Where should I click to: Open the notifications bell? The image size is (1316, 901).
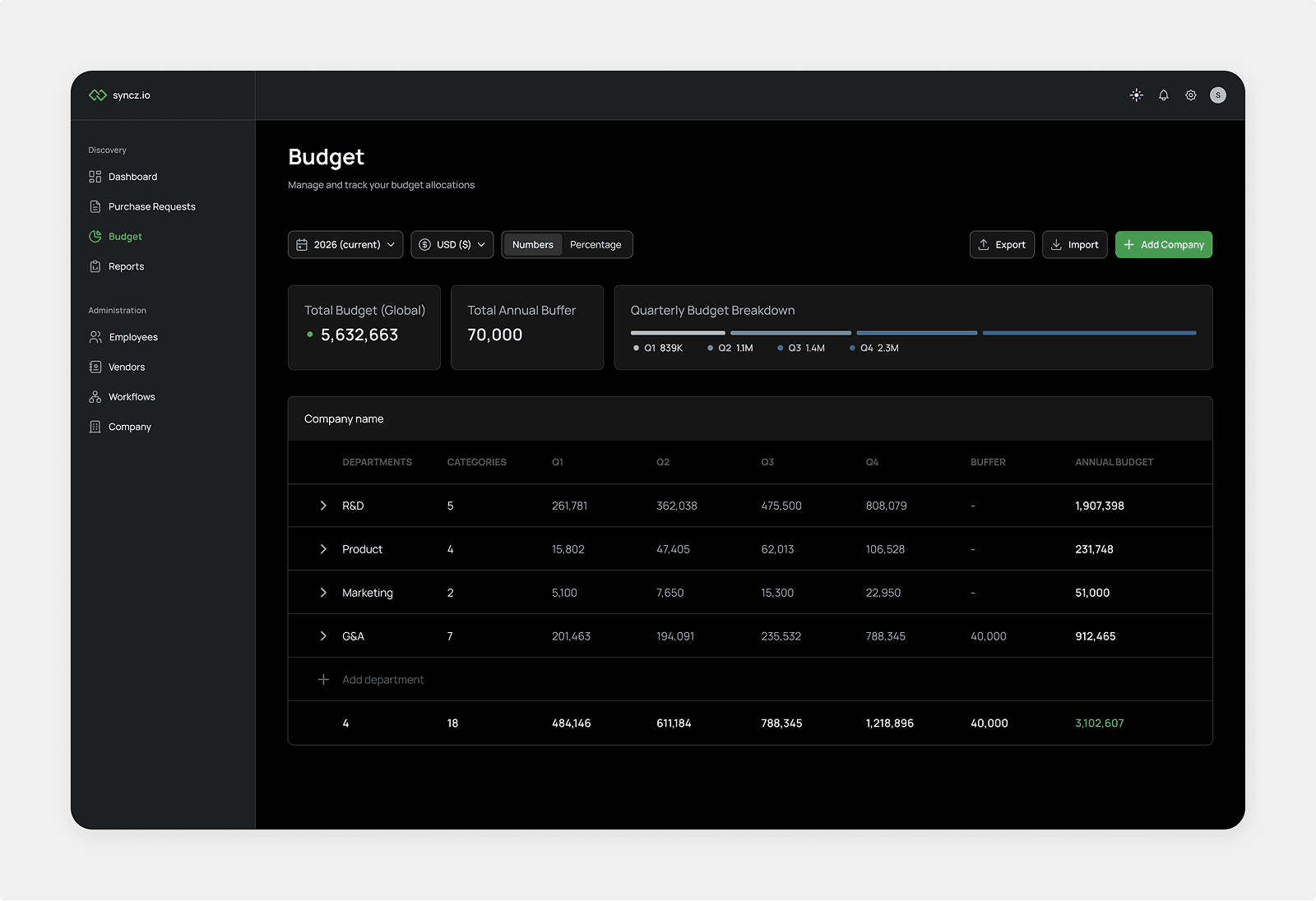[1163, 95]
